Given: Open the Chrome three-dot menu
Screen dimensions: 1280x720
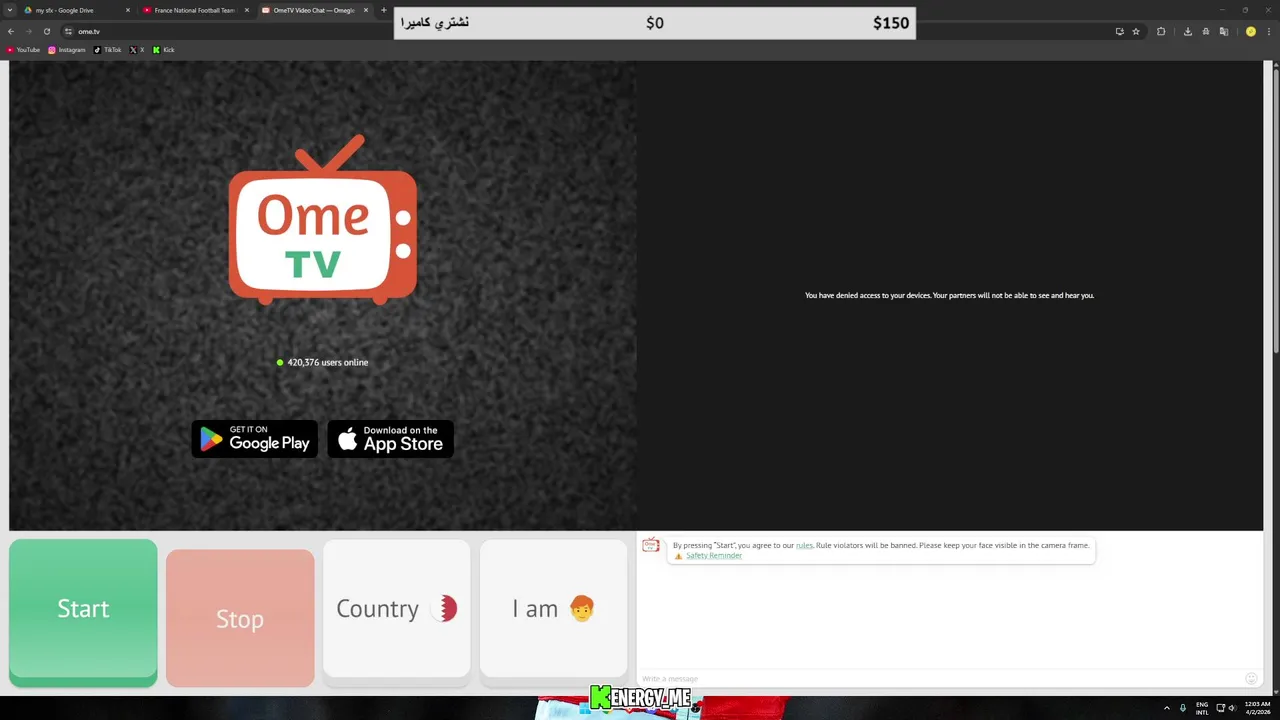Looking at the screenshot, I should (1269, 31).
